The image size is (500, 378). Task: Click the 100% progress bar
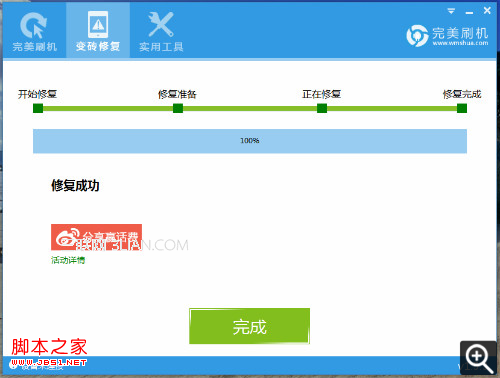(x=250, y=141)
